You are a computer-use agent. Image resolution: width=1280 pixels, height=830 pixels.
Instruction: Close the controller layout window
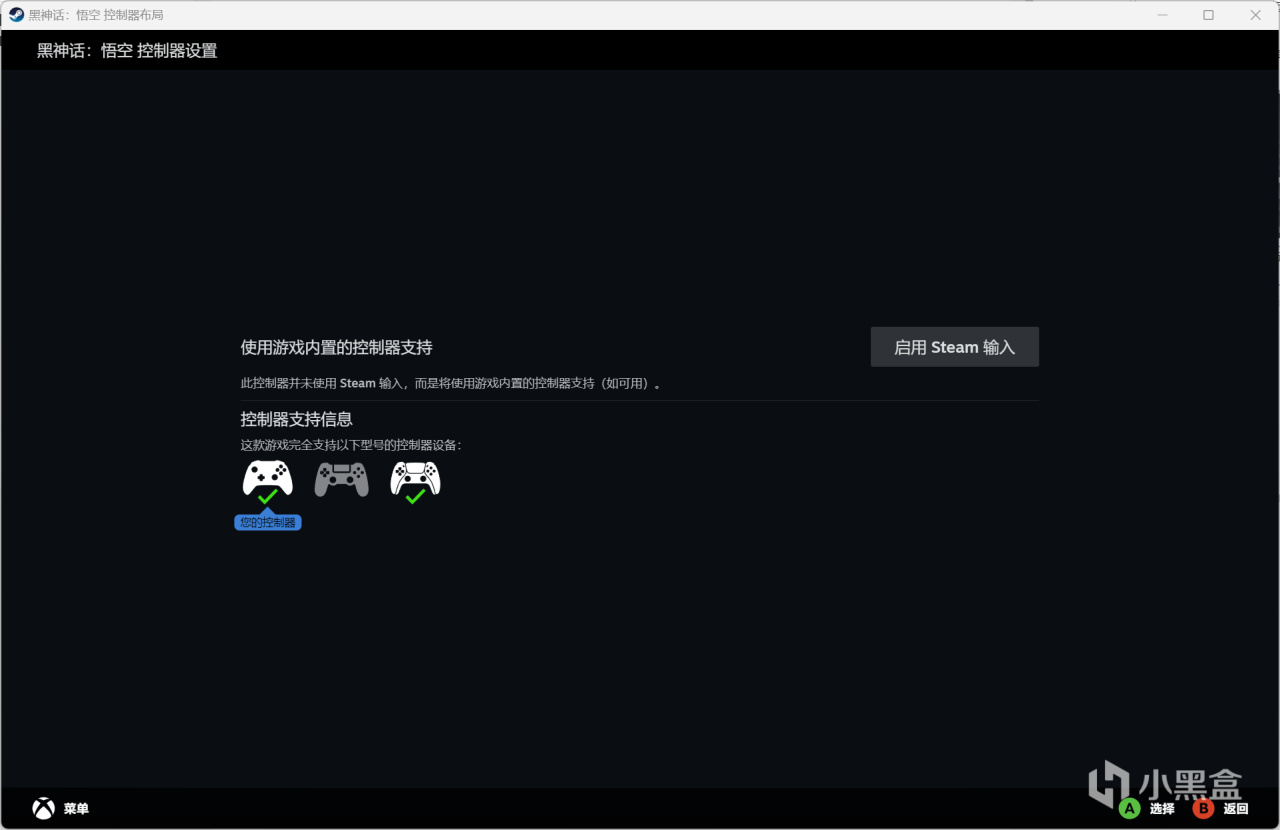[1255, 15]
